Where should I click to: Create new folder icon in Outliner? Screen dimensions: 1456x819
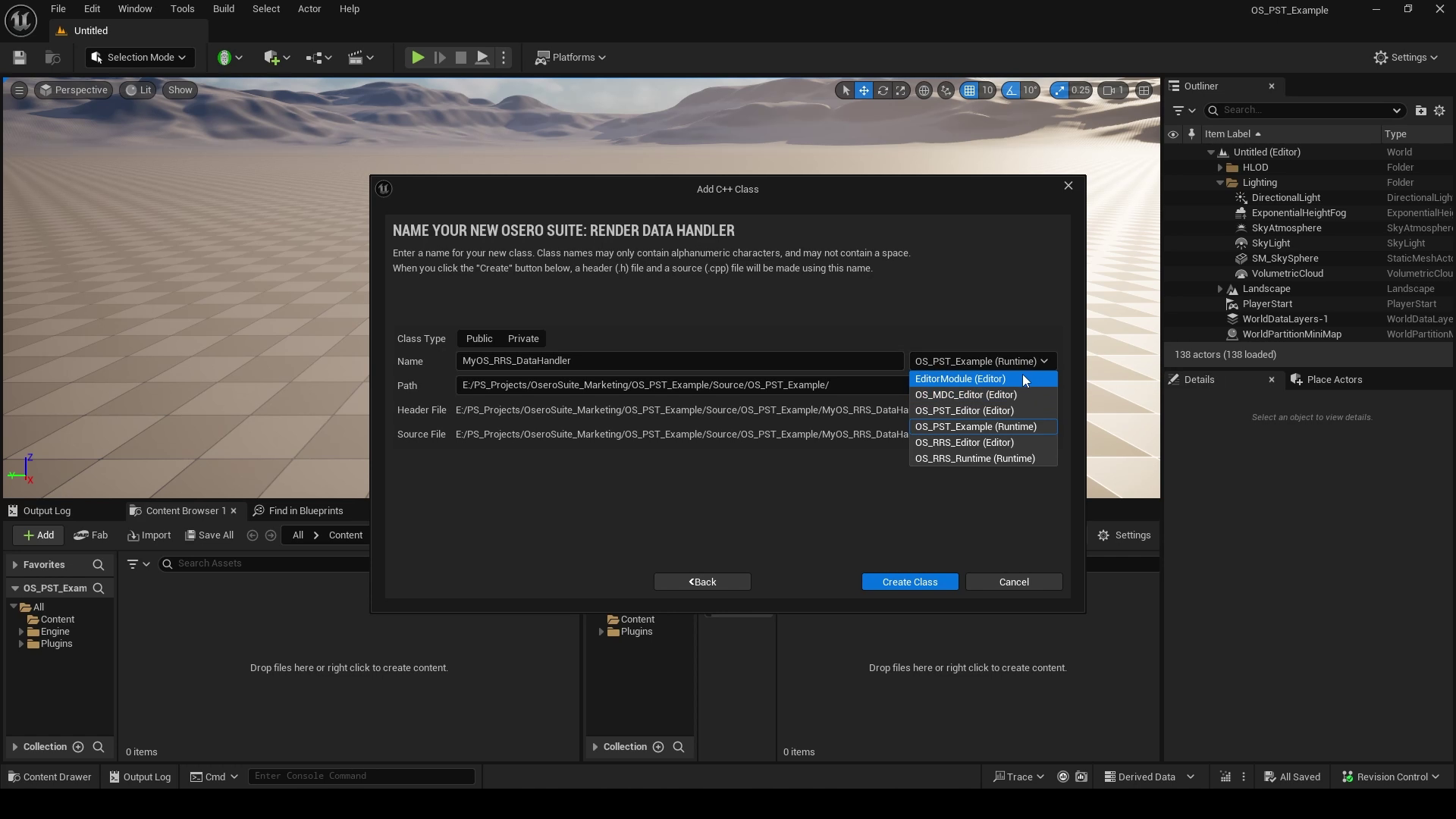click(x=1420, y=111)
